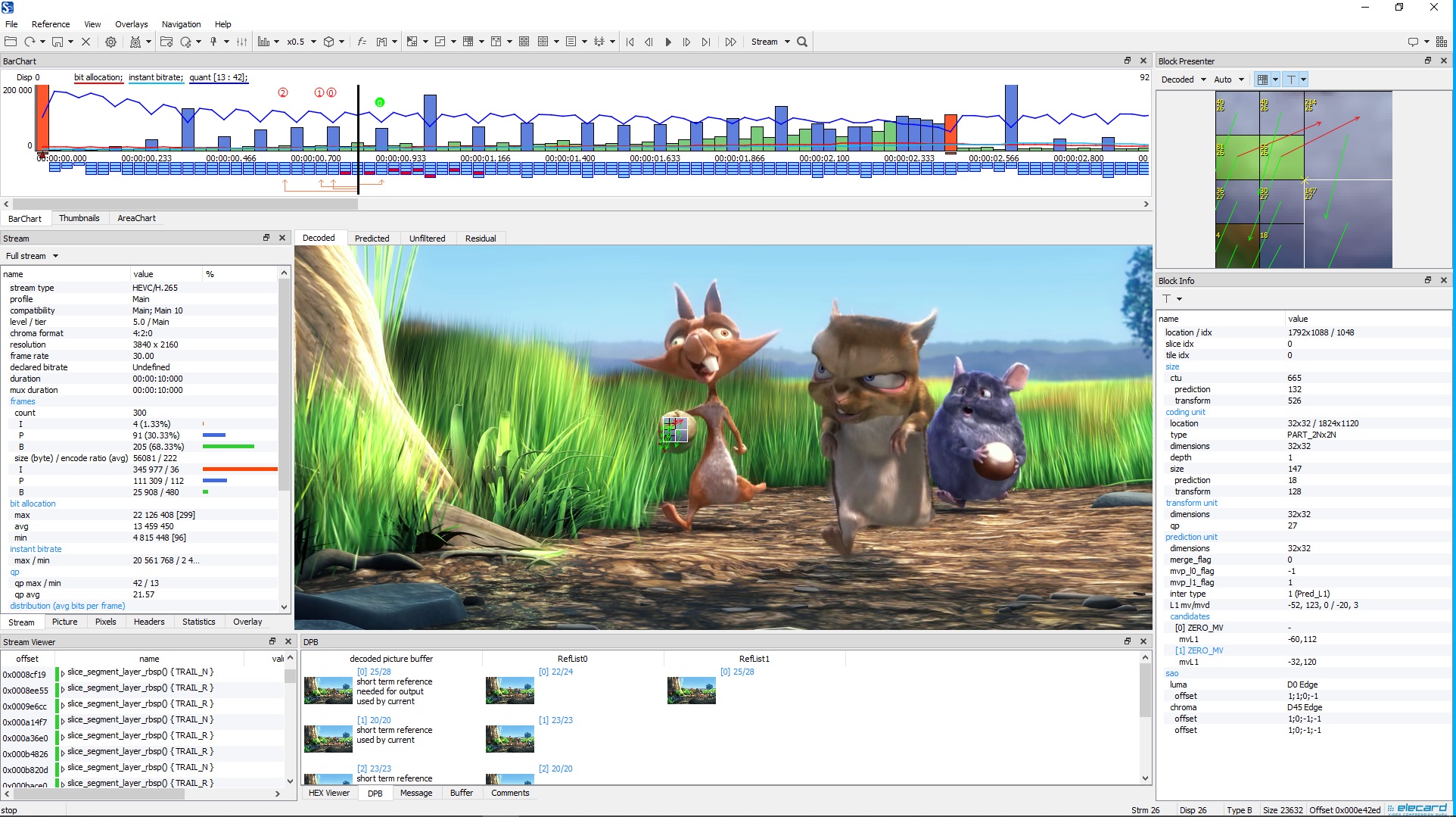
Task: Open the Full stream dropdown in Stream panel
Action: click(31, 256)
